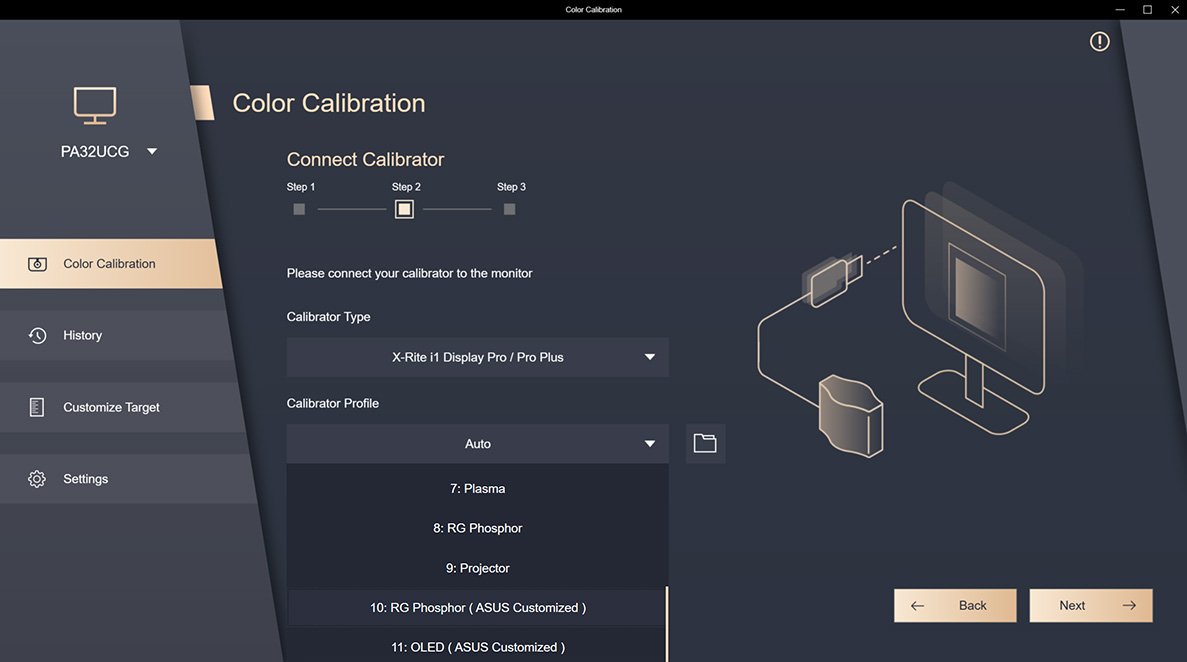Click the monitor icon above PA32UCG
The width and height of the screenshot is (1187, 662).
tap(95, 105)
